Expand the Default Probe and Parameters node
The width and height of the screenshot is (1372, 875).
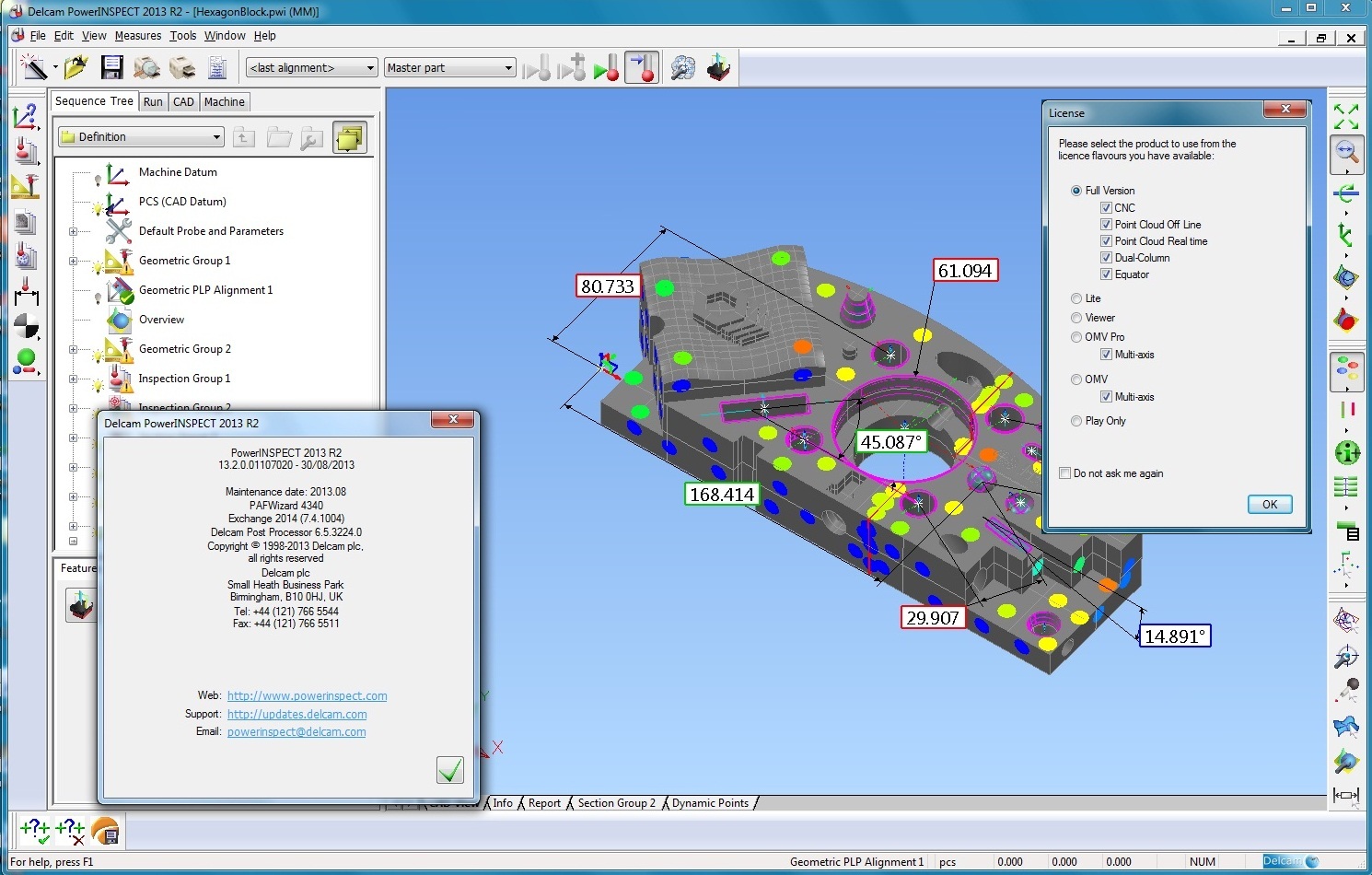point(73,232)
